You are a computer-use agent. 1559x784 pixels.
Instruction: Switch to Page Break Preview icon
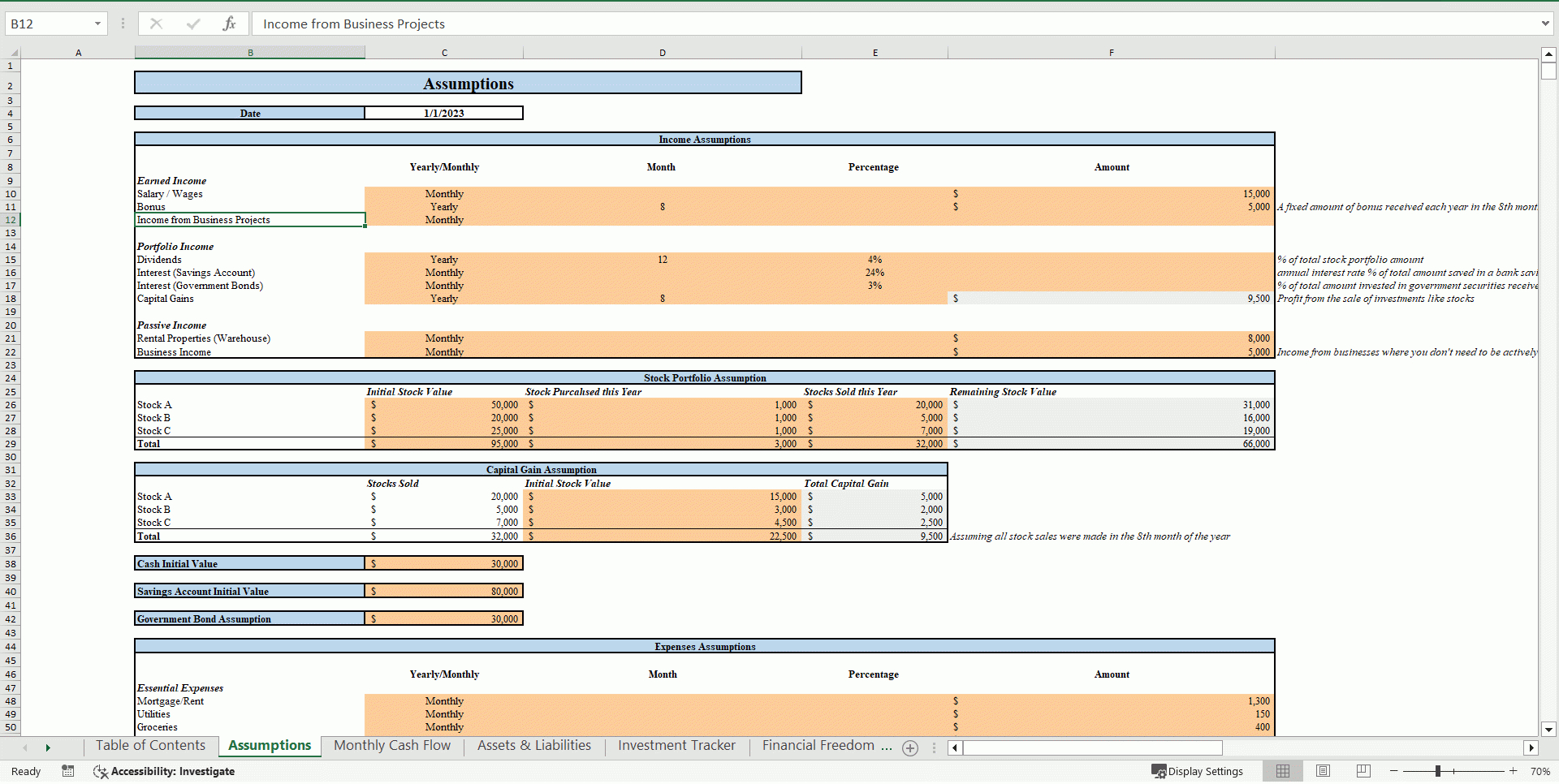(1363, 771)
